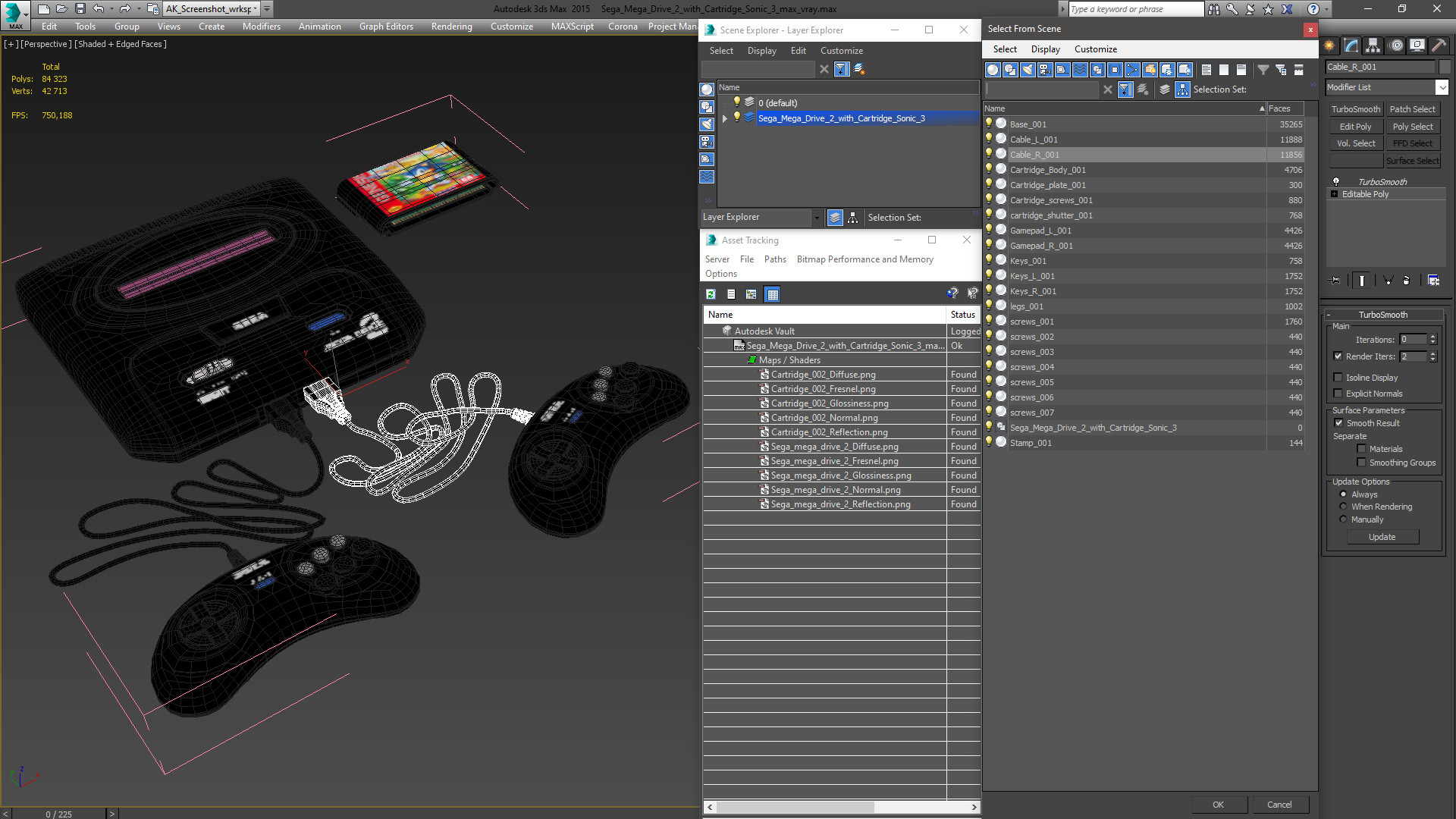Click Edit Poly modifier button

coord(1355,127)
